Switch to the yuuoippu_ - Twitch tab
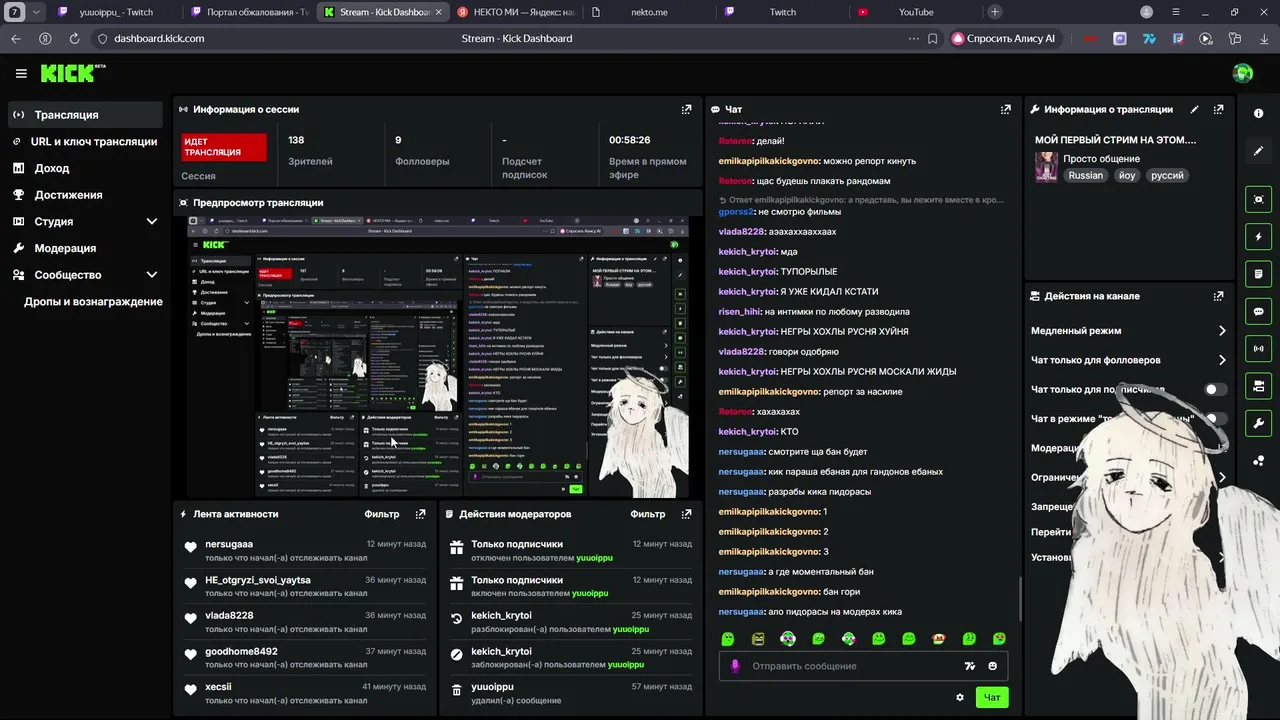 pos(114,12)
